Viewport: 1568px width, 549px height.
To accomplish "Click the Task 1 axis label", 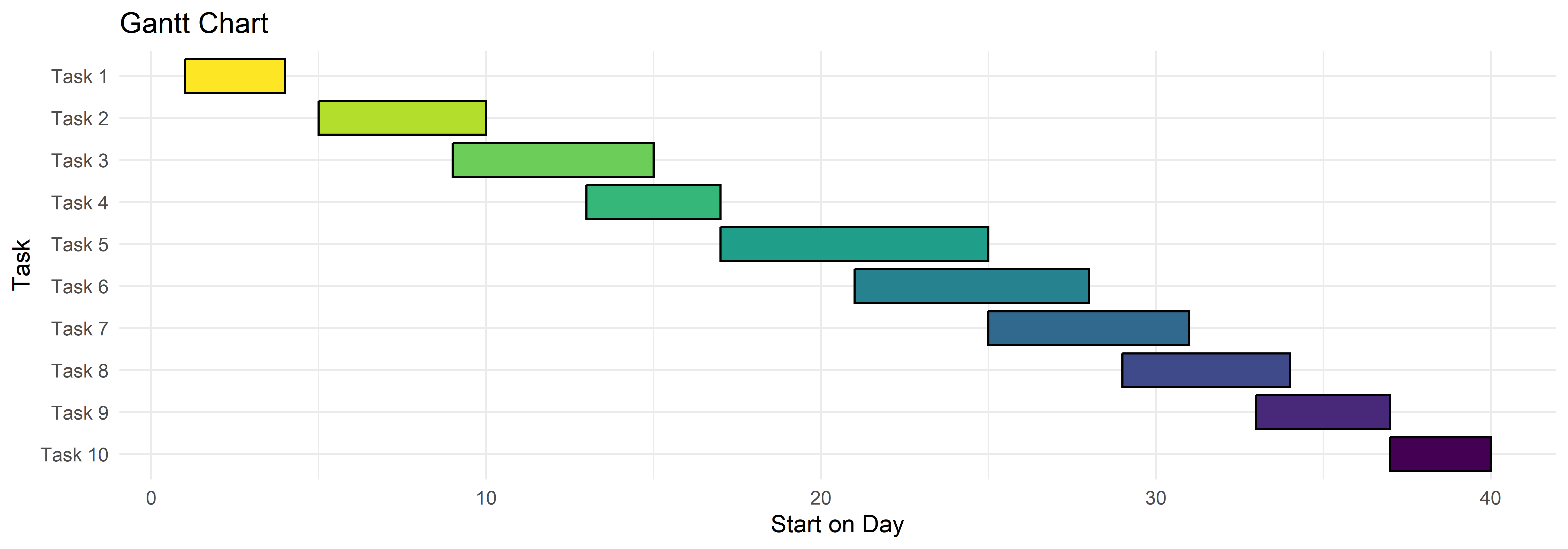I will click(79, 77).
